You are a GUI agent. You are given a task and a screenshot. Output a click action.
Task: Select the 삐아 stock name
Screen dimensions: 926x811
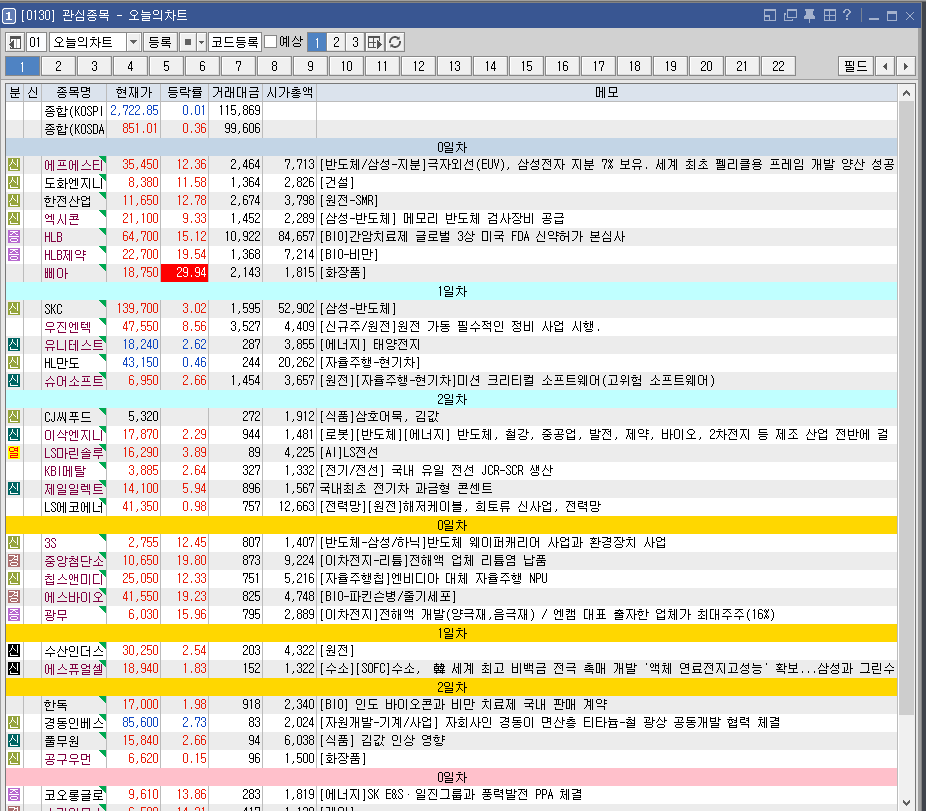tap(56, 273)
